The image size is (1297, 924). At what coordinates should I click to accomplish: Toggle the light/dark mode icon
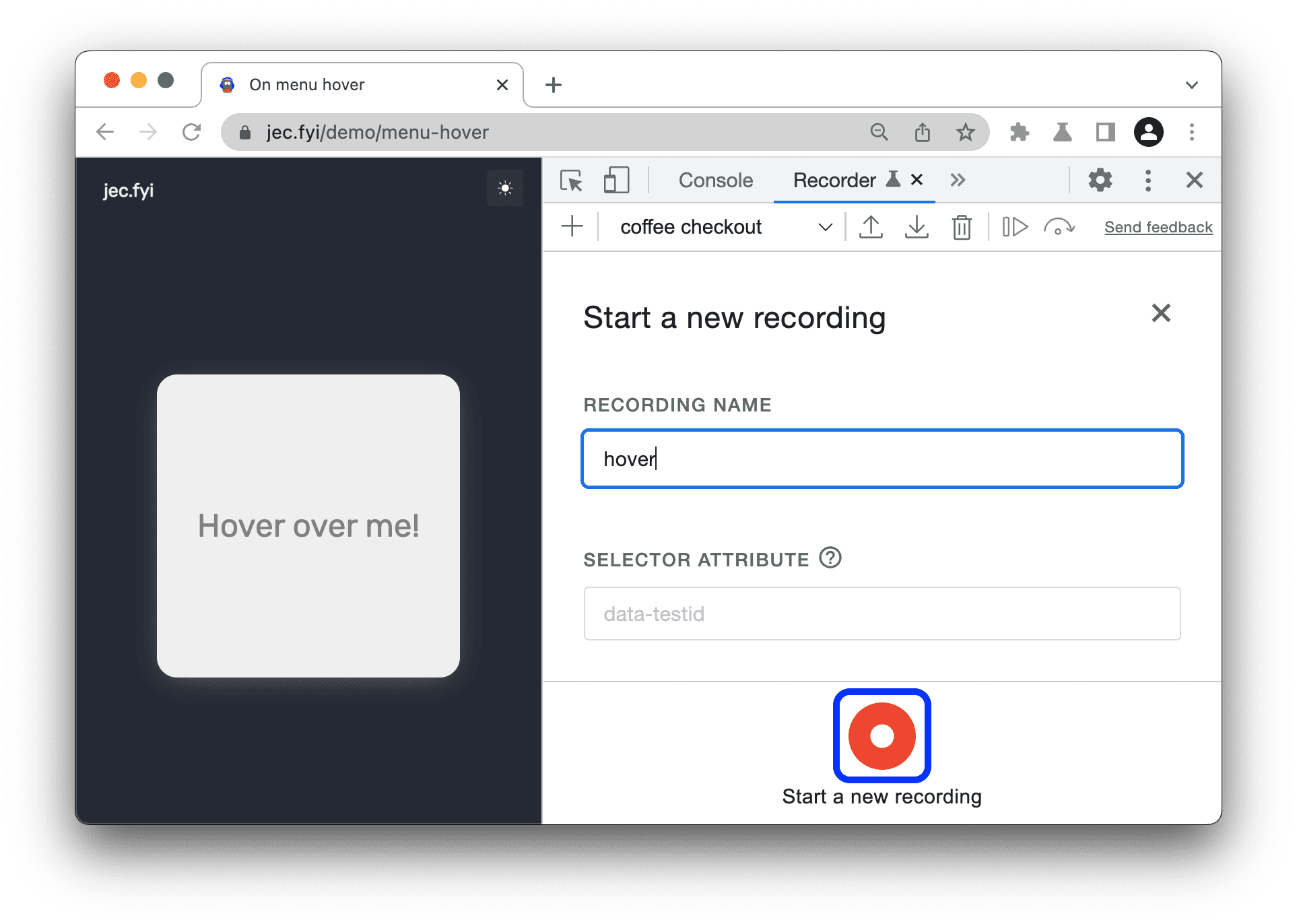tap(504, 189)
